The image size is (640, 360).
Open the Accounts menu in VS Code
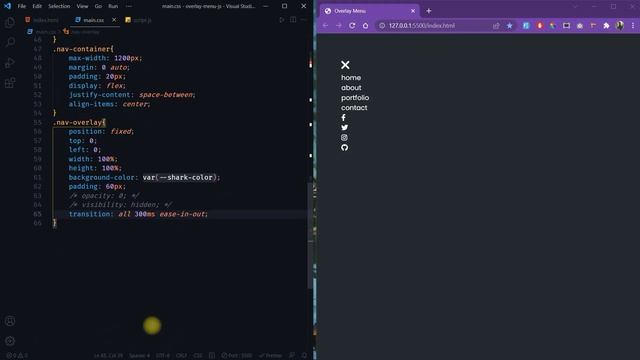(x=10, y=321)
